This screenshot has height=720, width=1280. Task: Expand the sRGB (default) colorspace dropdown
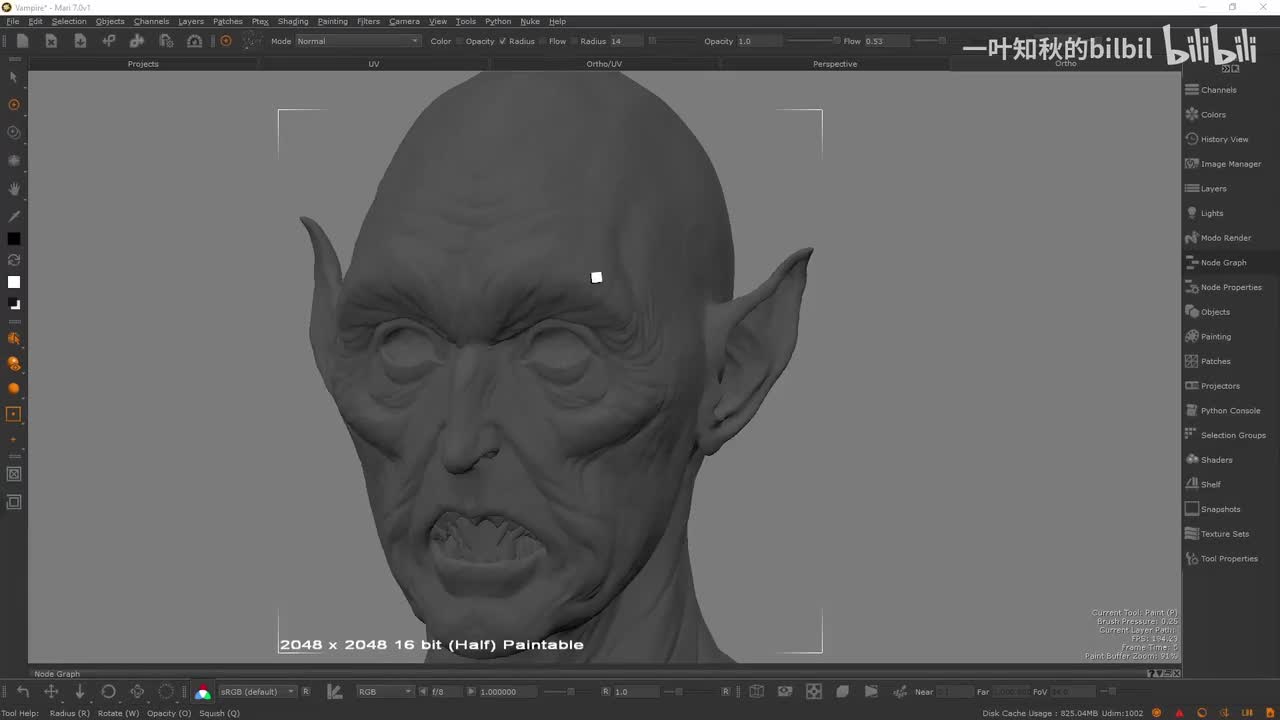tap(258, 691)
